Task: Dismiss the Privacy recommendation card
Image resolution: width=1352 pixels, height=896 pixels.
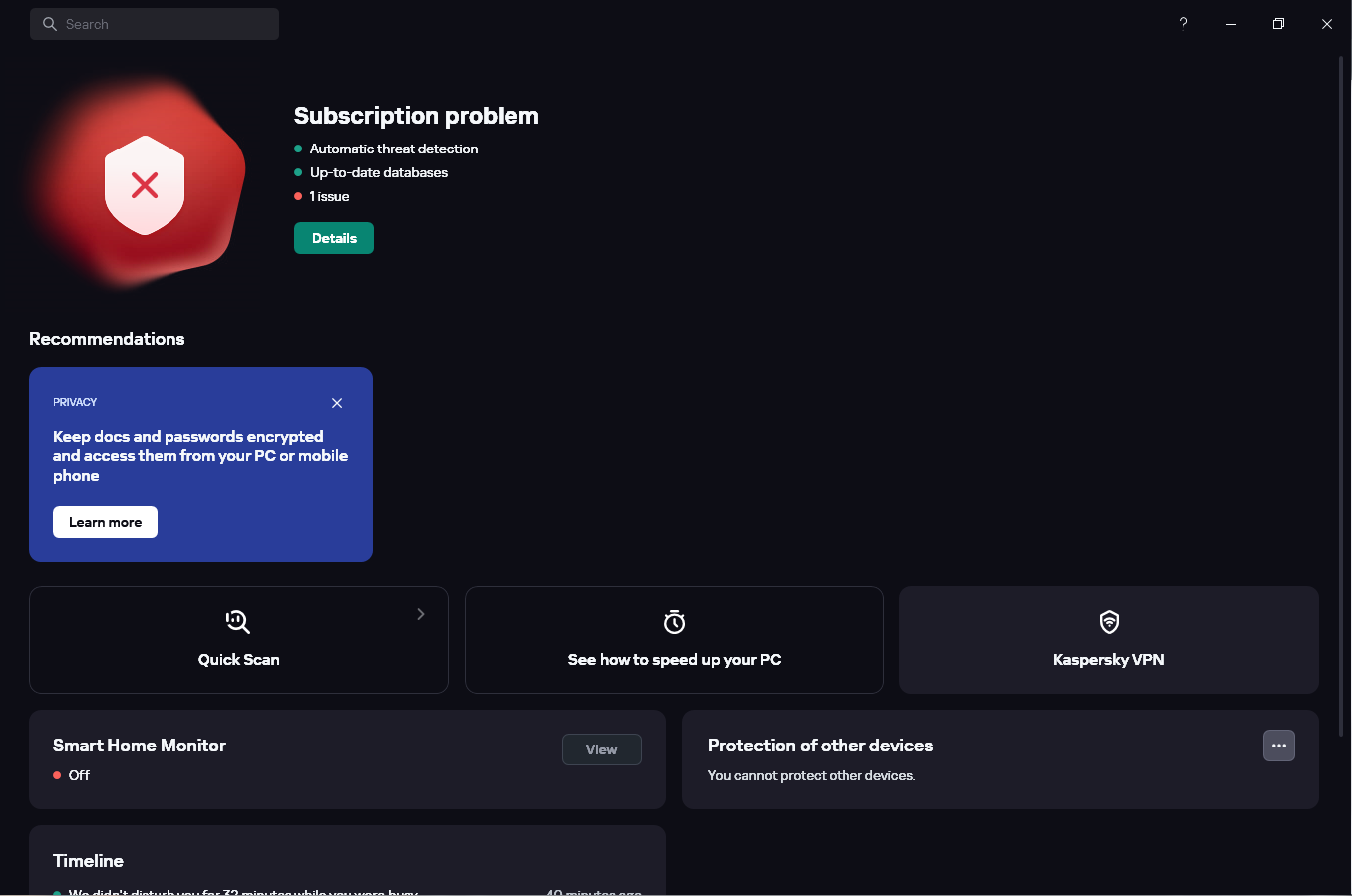Action: (337, 403)
